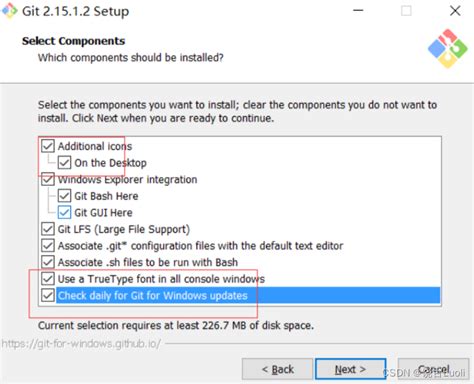Uncheck Check daily for Git updates
The height and width of the screenshot is (384, 474).
(48, 295)
